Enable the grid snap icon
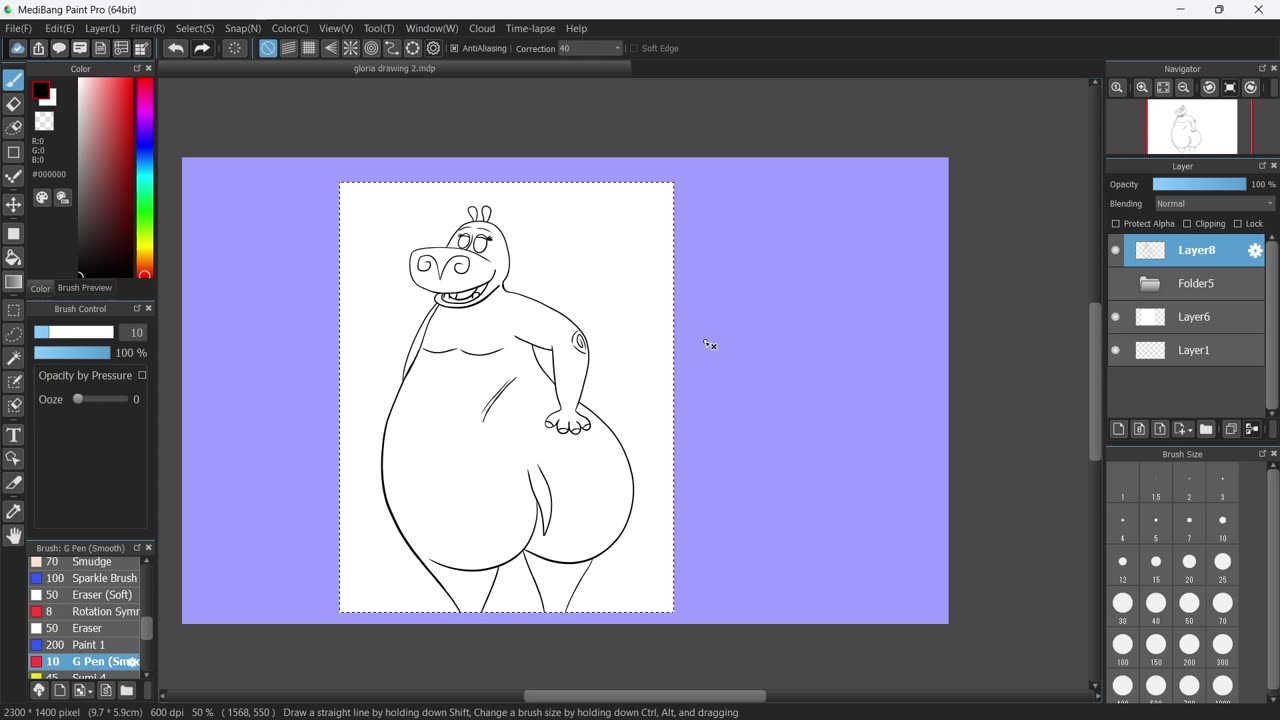 (x=309, y=48)
